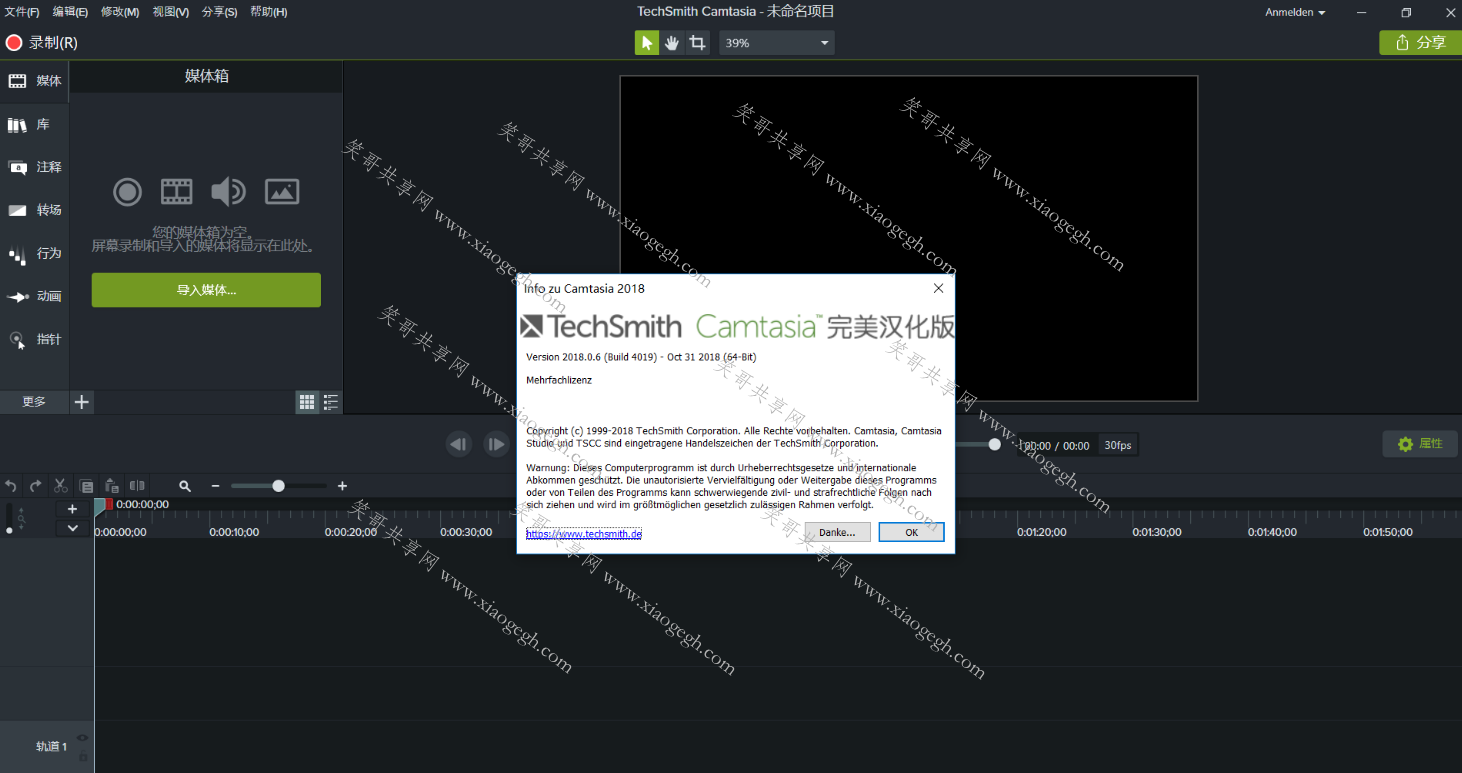Image resolution: width=1462 pixels, height=773 pixels.
Task: Click the Copy icon in timeline toolbar
Action: coord(87,486)
